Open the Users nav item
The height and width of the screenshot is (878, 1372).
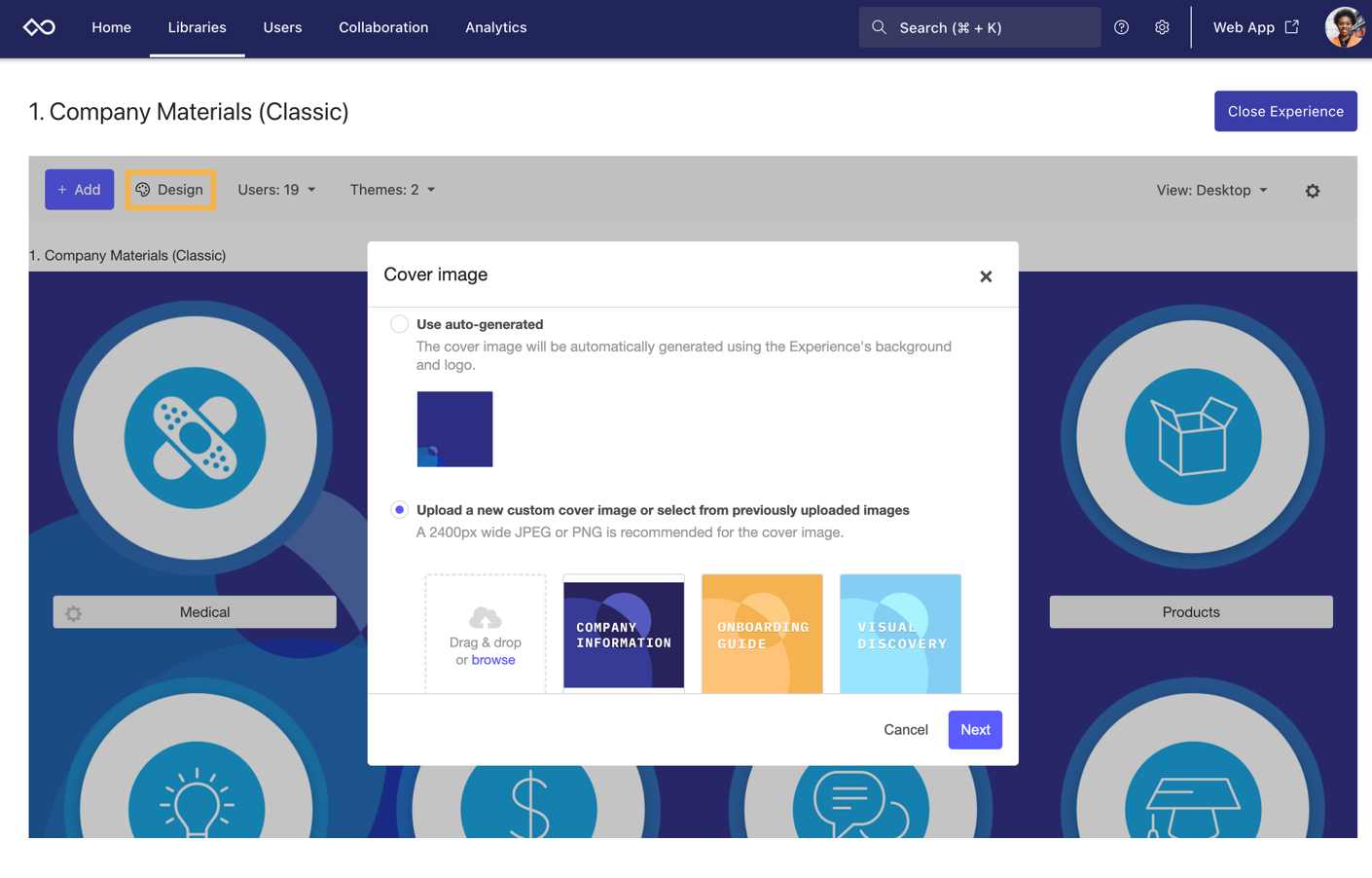282,27
